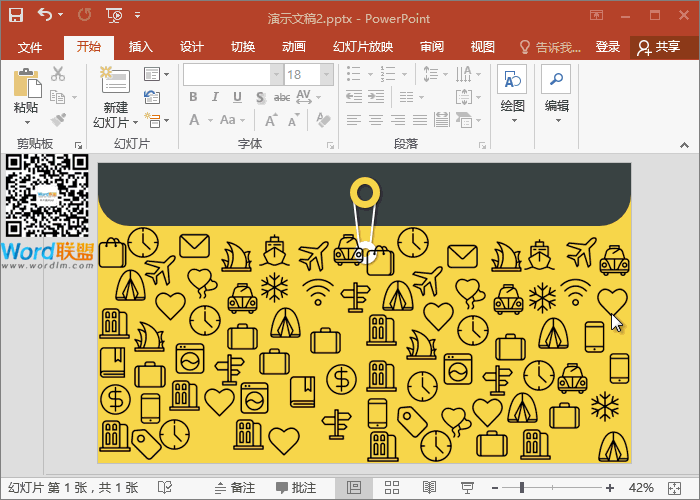This screenshot has height=500, width=700.
Task: Click the 登录 sign-in link
Action: point(608,47)
